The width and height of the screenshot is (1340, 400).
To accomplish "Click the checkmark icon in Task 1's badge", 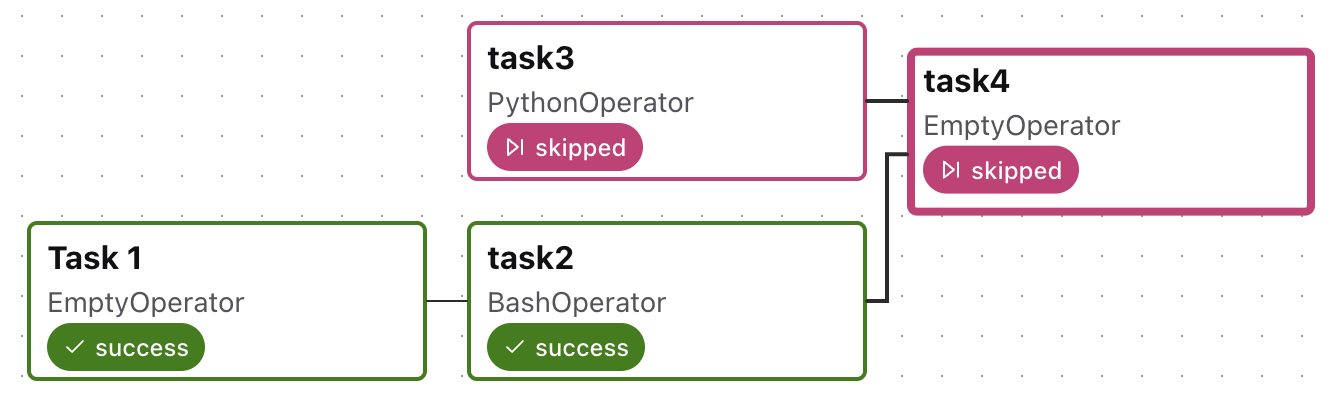I will pos(75,348).
